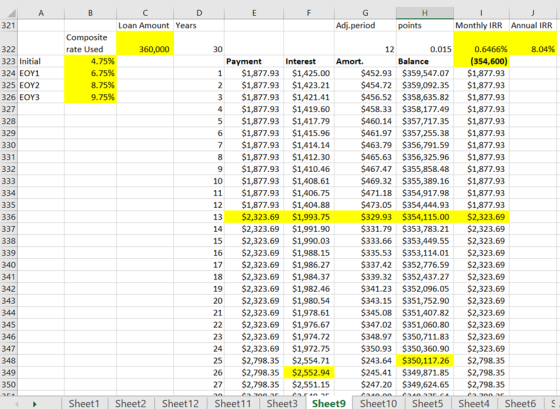
Task: Select row 336 header
Action: (x=9, y=217)
